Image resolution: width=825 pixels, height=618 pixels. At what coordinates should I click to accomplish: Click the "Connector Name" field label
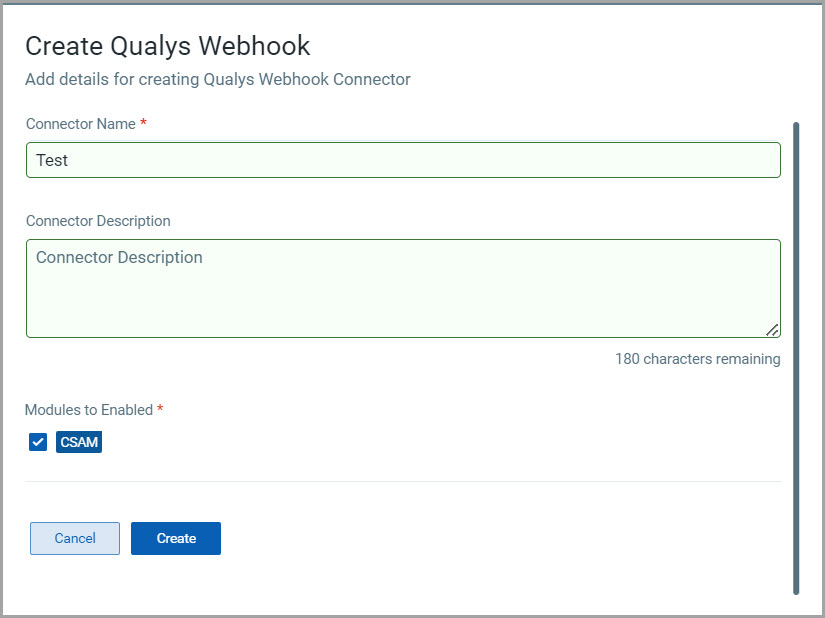pos(81,124)
